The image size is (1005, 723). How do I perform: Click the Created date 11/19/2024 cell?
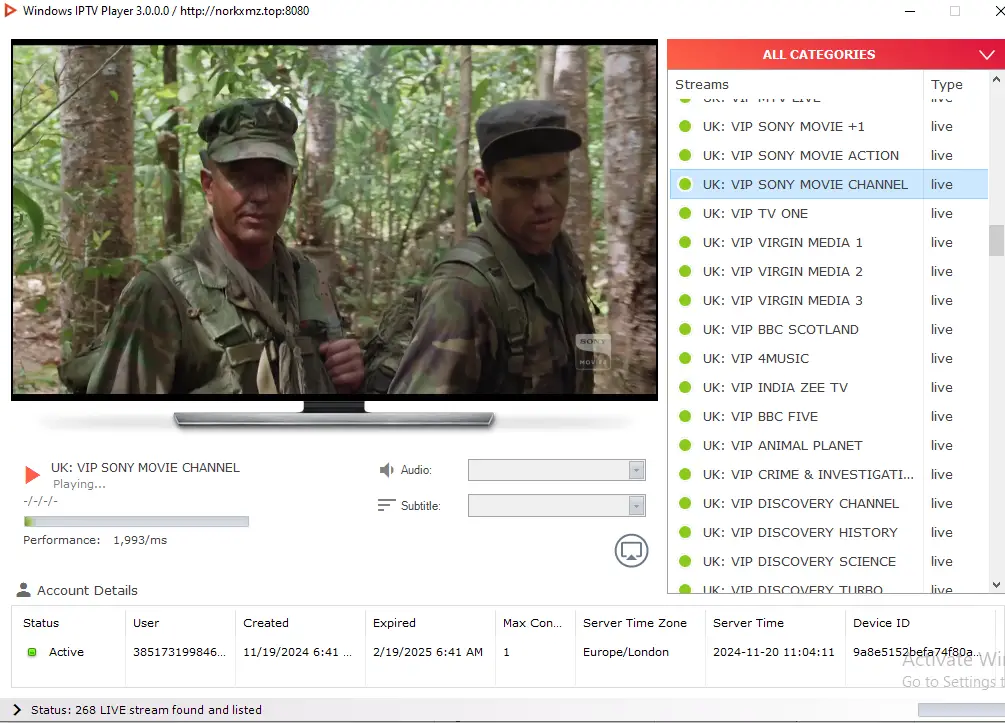(x=297, y=652)
